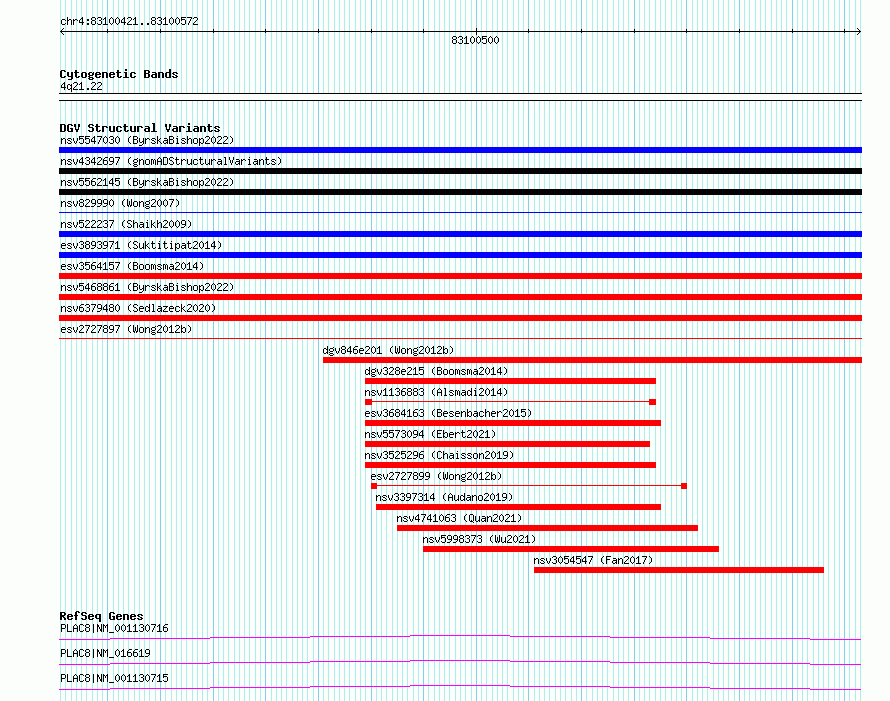Open variant nsv6379480 (Sedlazeck2020) label
Image resolution: width=890 pixels, height=701 pixels.
tap(138, 308)
